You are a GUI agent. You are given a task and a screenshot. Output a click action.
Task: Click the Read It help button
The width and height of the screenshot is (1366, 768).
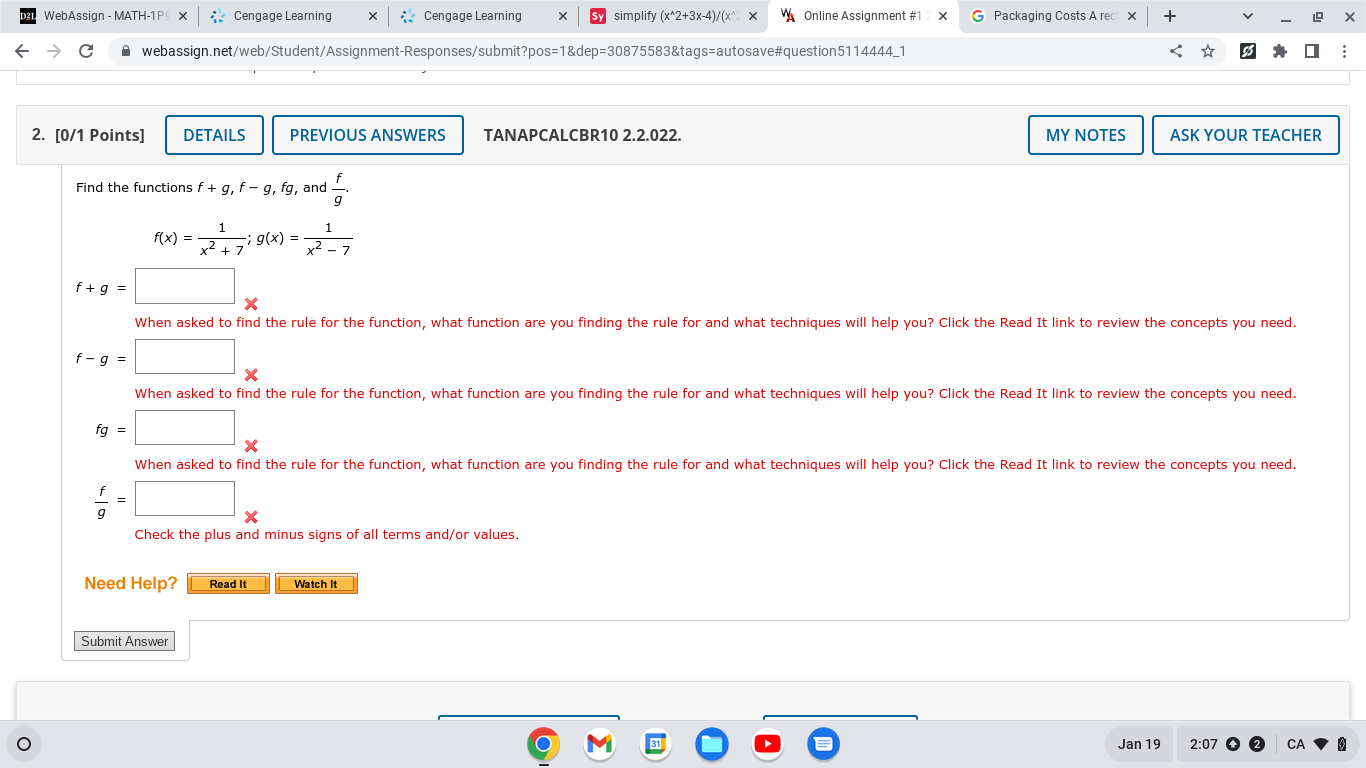[228, 583]
